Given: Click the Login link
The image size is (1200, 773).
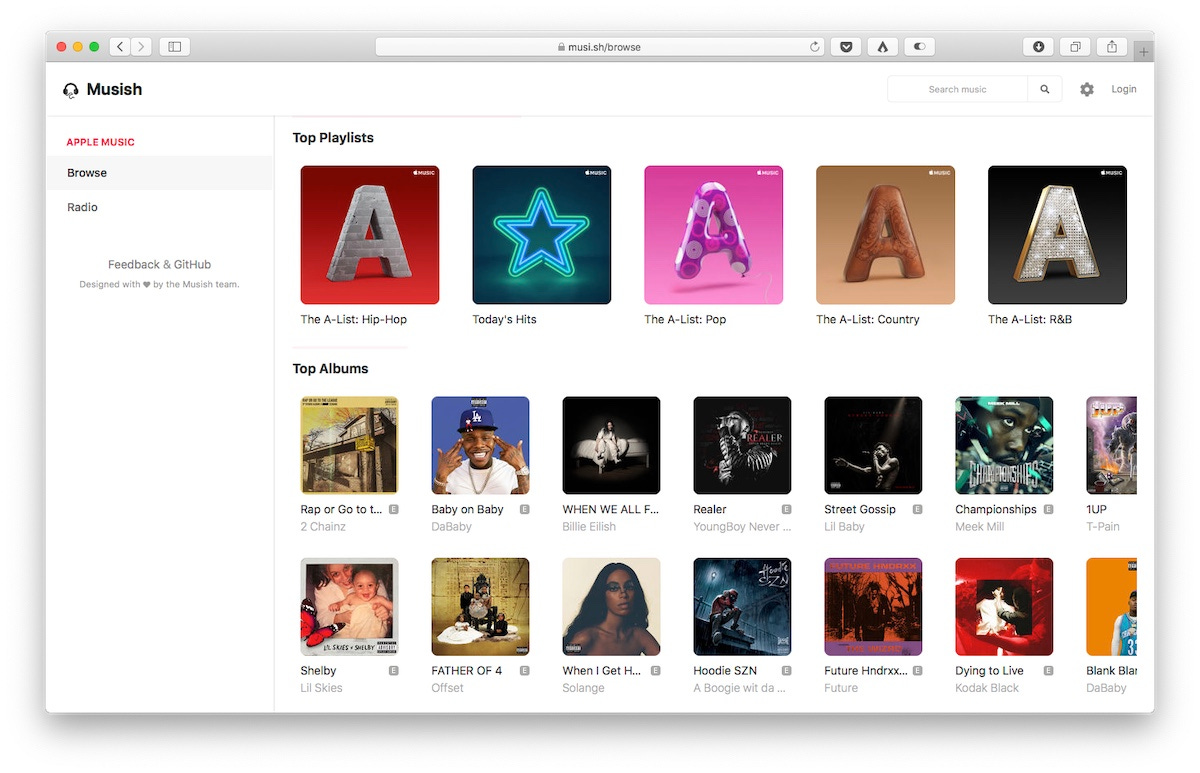Looking at the screenshot, I should tap(1124, 89).
